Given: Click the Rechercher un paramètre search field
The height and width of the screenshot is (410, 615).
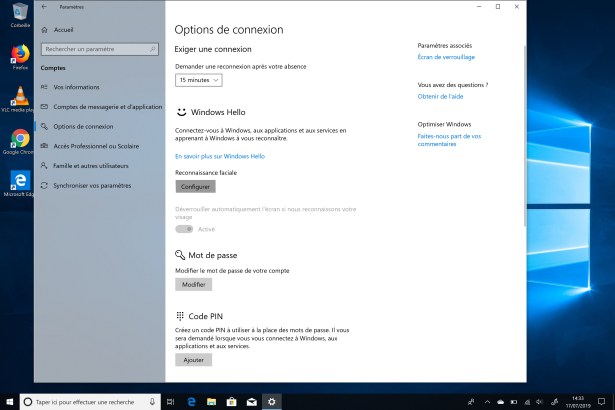Looking at the screenshot, I should (x=100, y=49).
